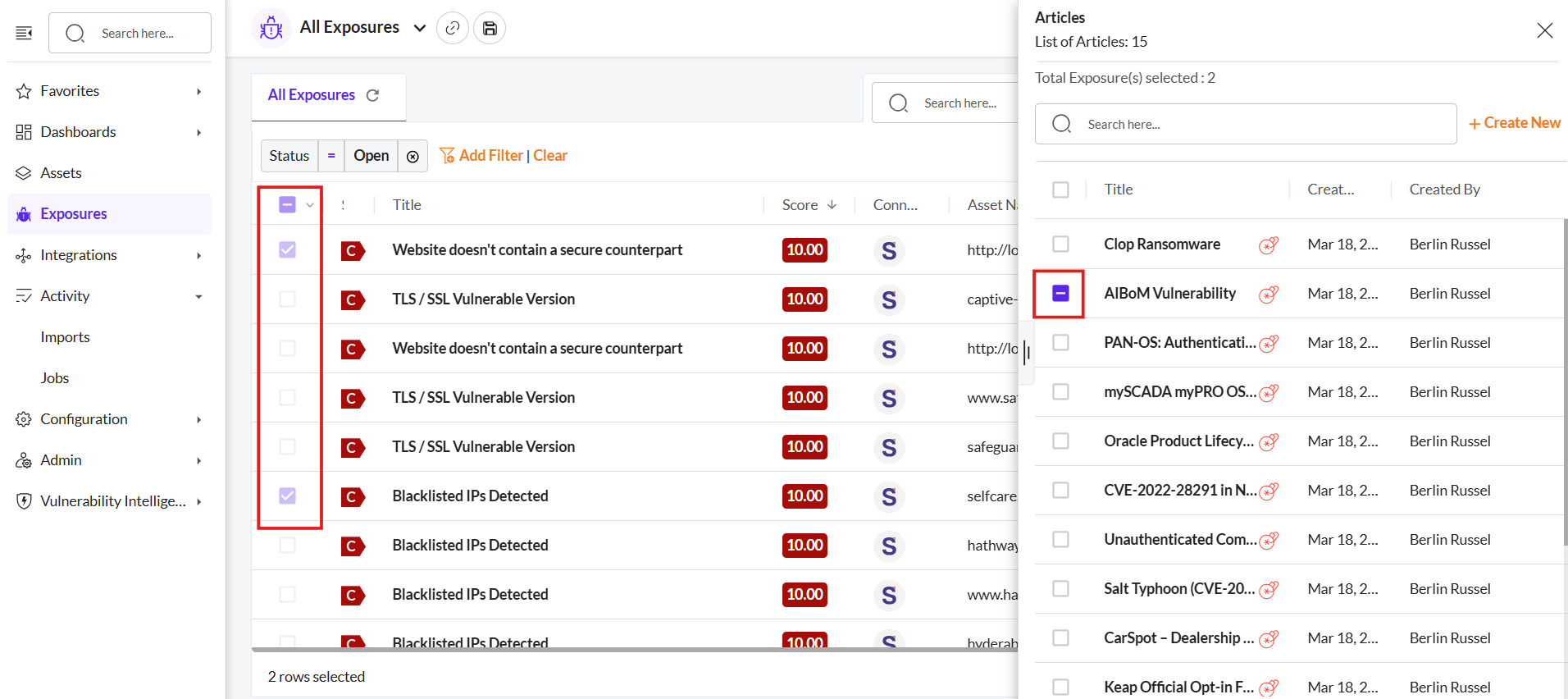Open Imports under Activity
The image size is (1568, 699).
pos(65,337)
